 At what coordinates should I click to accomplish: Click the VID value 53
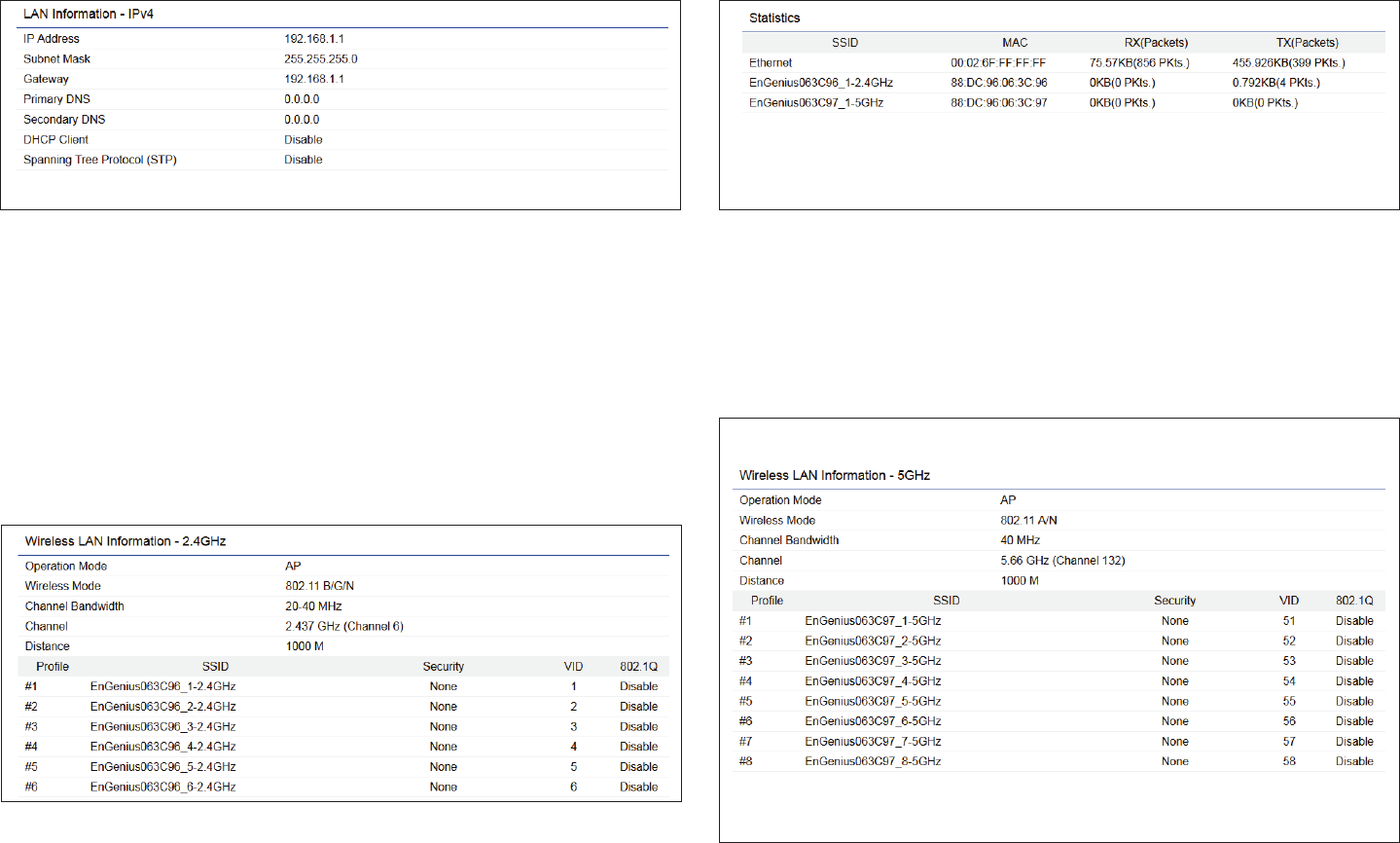click(x=1289, y=661)
